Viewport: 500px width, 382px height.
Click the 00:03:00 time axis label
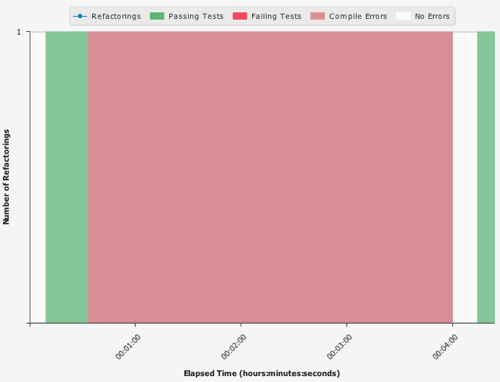pos(339,347)
